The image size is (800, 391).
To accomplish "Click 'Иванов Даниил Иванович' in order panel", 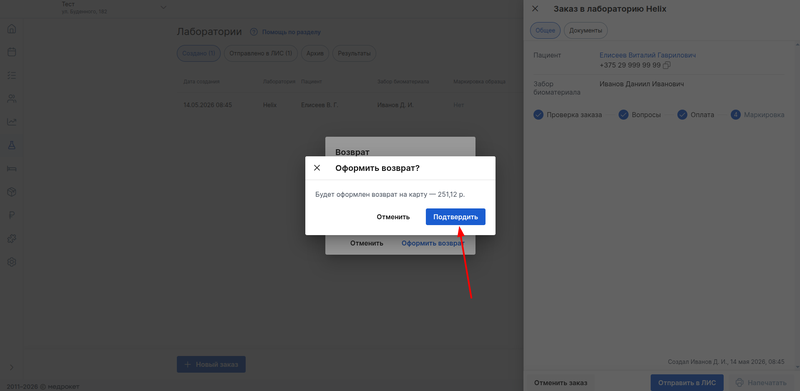I will coord(641,84).
